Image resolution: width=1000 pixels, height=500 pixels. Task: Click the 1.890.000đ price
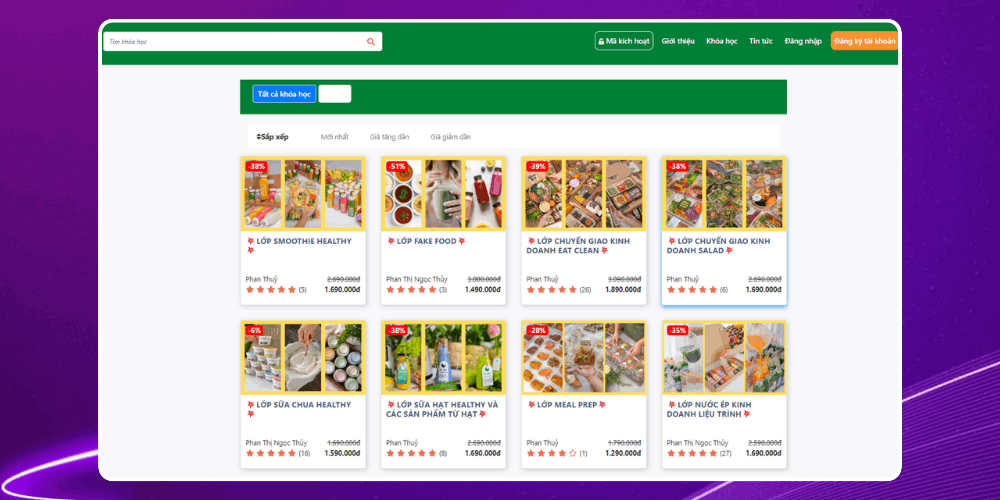click(623, 290)
